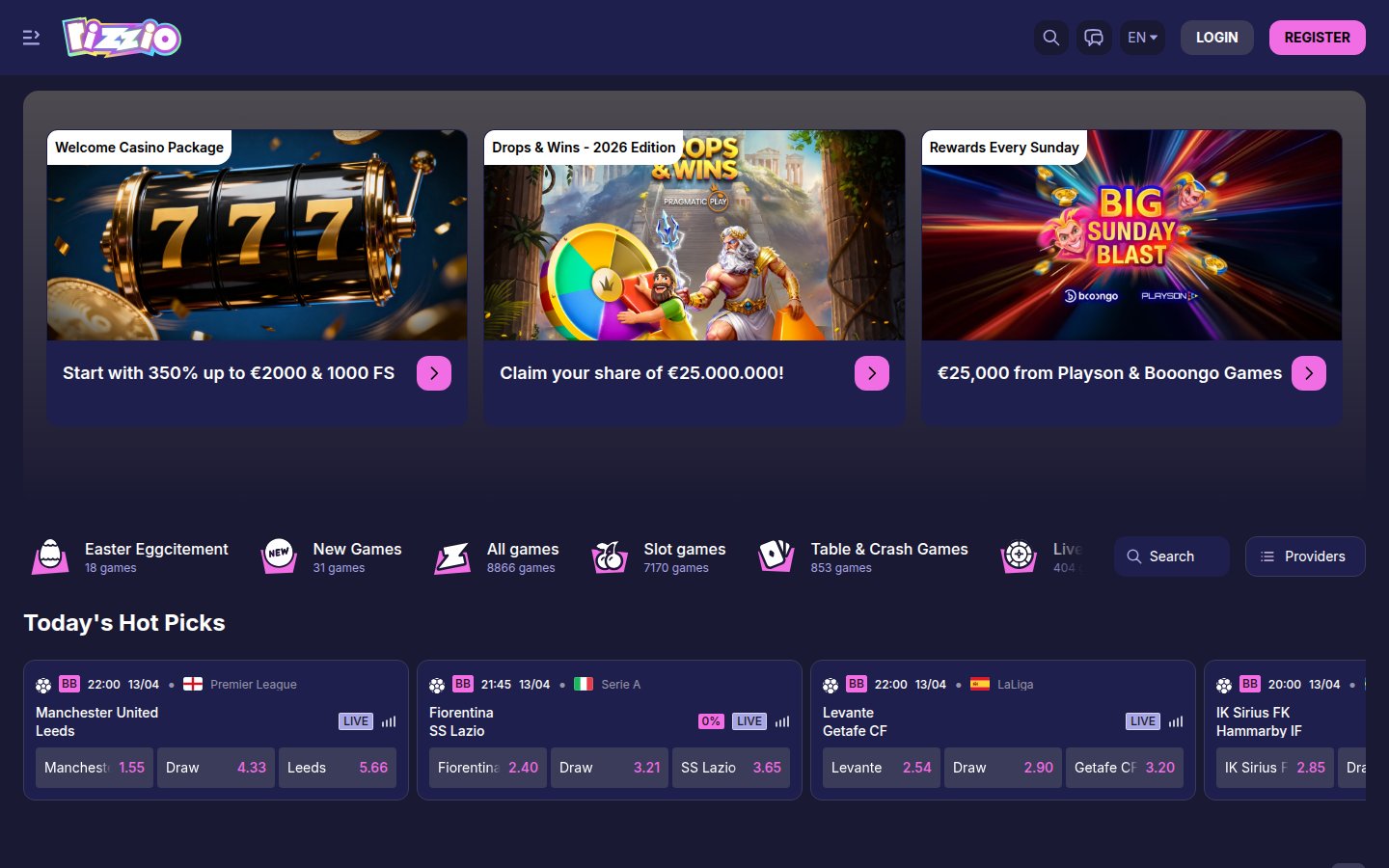This screenshot has width=1389, height=868.
Task: Open the Premier League link
Action: coord(254,685)
